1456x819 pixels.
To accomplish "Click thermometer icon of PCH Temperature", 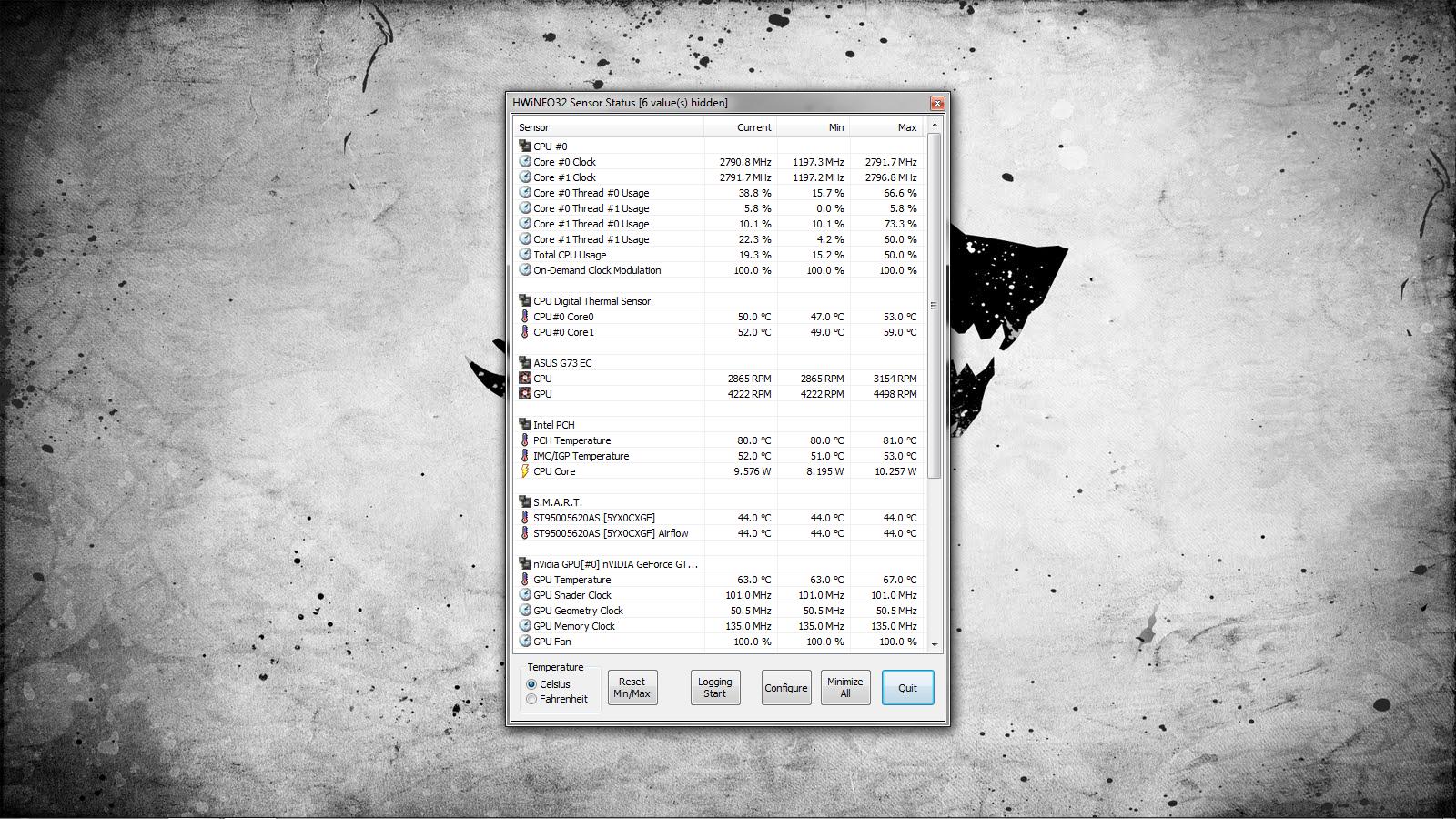I will click(525, 440).
